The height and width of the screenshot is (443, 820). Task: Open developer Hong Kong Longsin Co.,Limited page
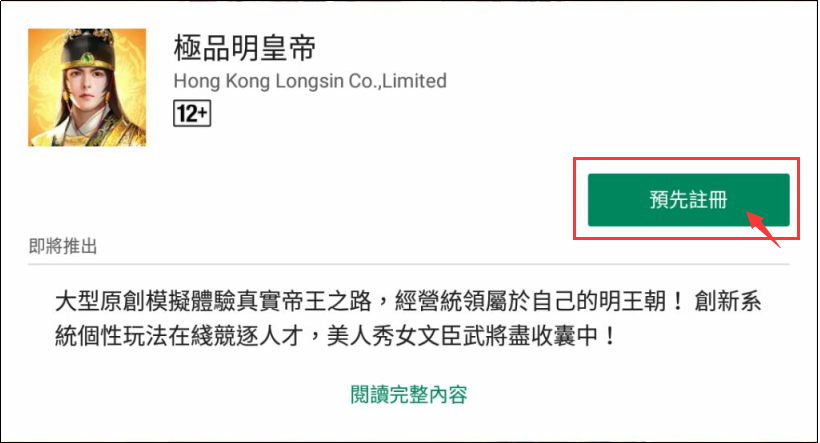[310, 81]
